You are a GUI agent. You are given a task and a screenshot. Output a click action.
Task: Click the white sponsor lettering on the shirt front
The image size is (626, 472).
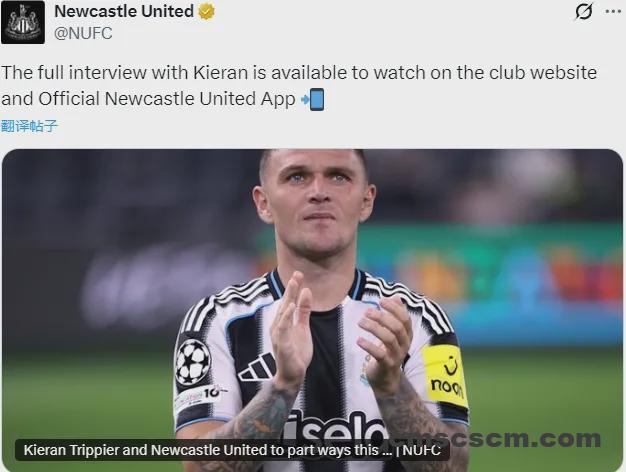click(335, 428)
